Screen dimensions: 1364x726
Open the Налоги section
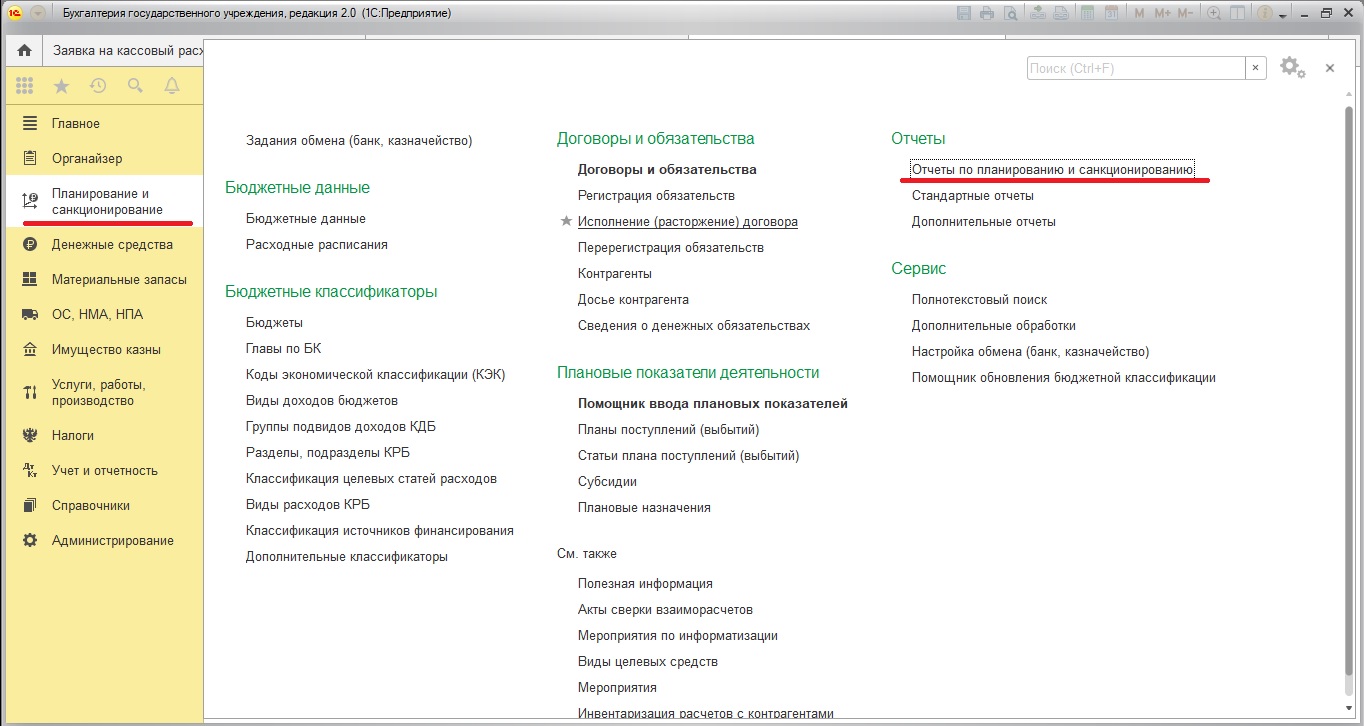click(102, 436)
